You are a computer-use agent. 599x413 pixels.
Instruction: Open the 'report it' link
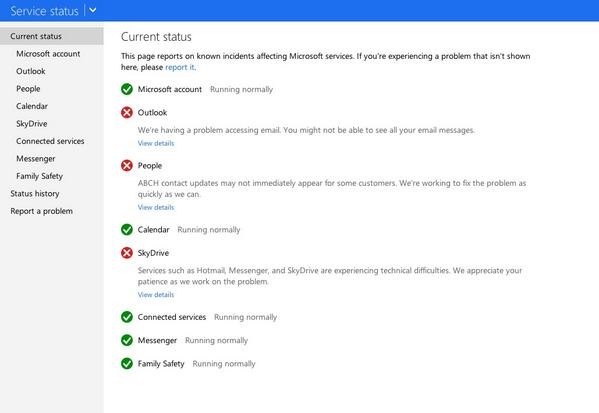[180, 67]
